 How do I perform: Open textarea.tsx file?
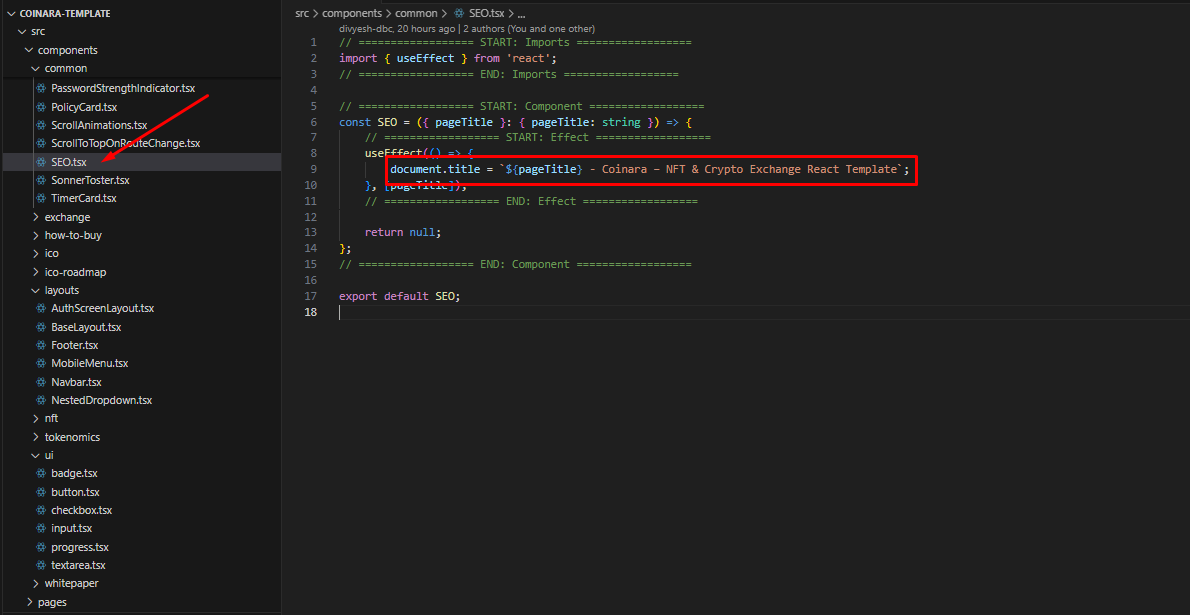78,566
